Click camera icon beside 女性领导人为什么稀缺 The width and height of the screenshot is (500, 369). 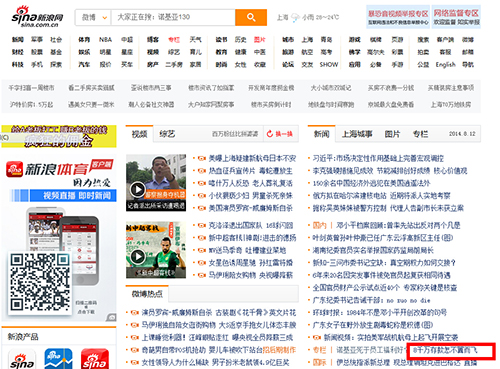pos(134,362)
